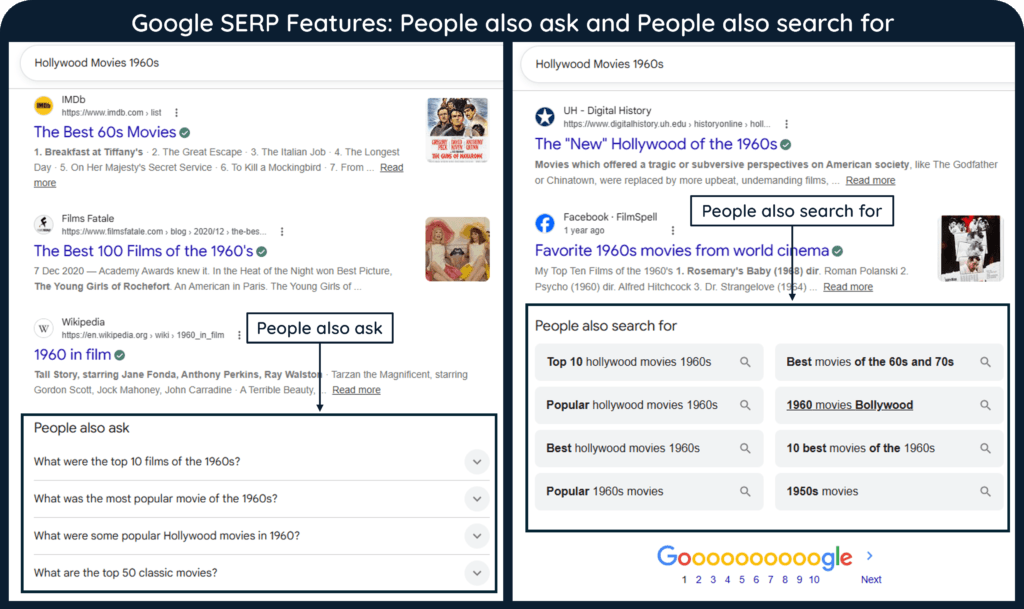This screenshot has height=609, width=1024.
Task: Open The "New" Hollywood of the 1960s
Action: (x=656, y=144)
